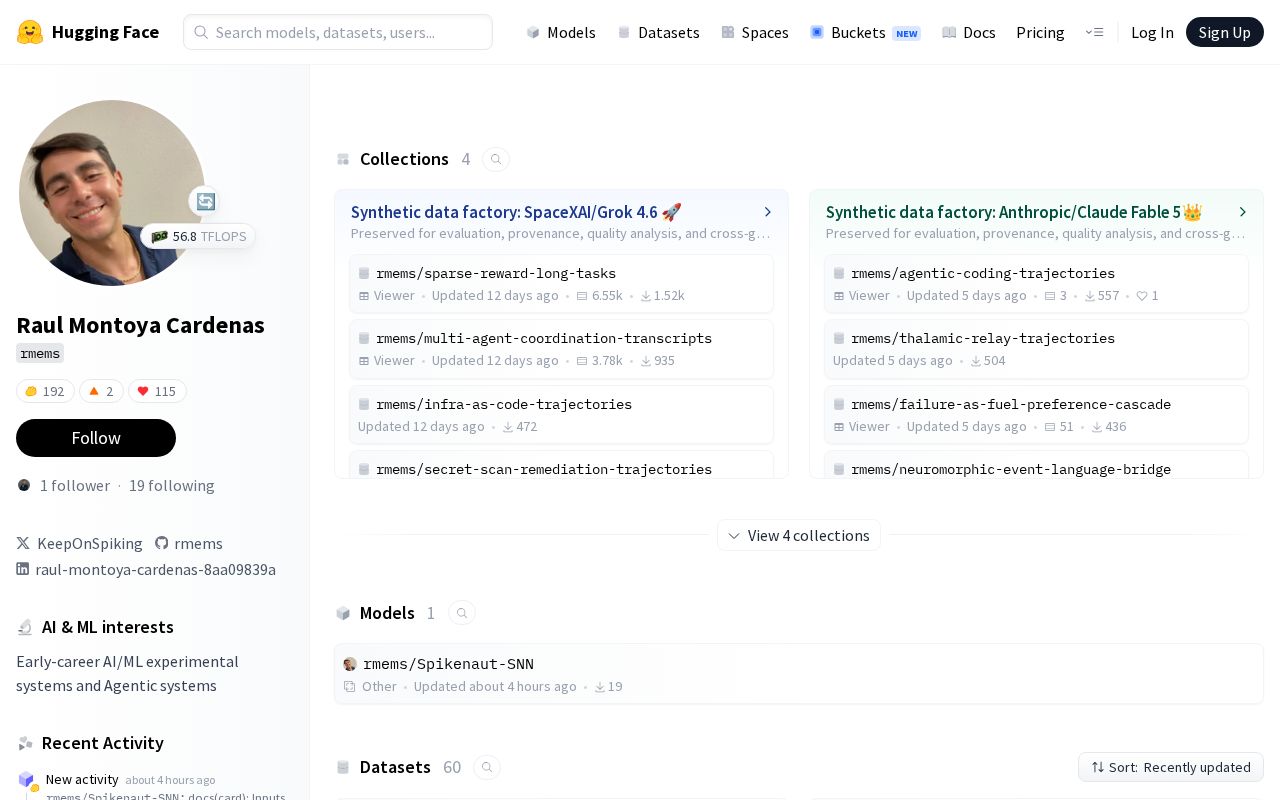The image size is (1280, 800).
Task: Click the follower avatar icon
Action: point(24,485)
